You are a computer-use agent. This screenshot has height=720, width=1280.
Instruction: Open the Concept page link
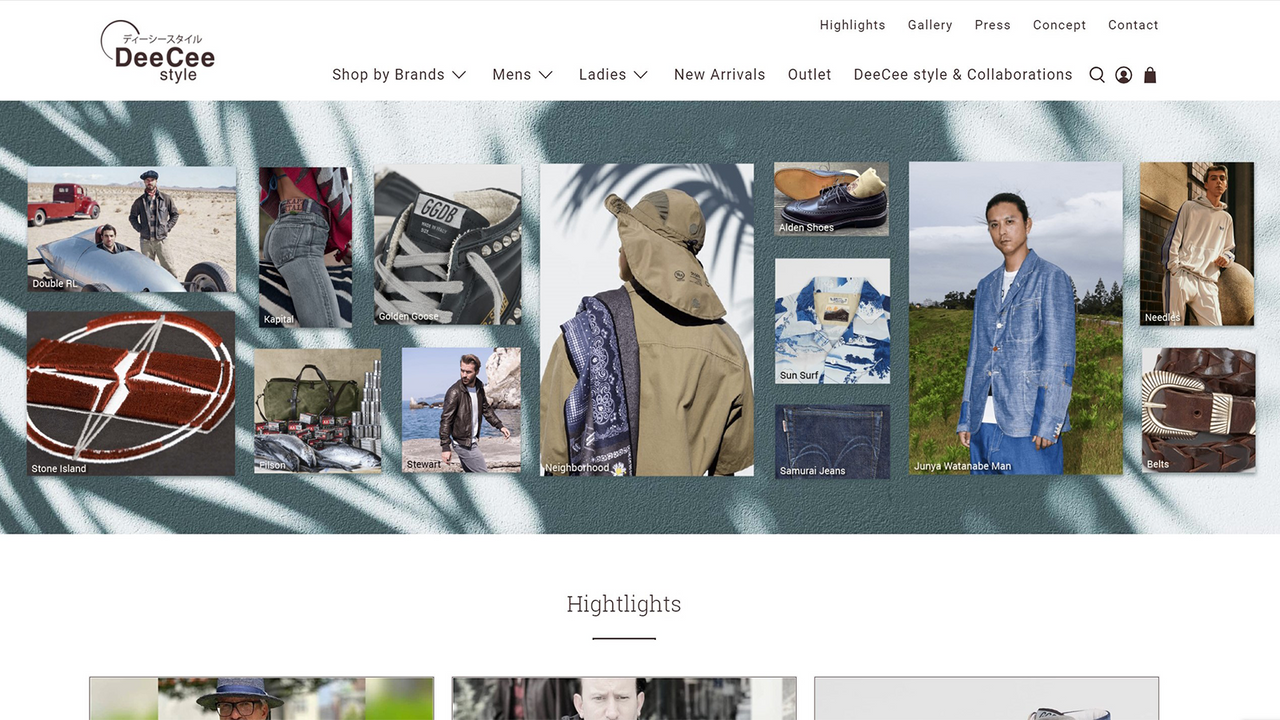pos(1060,25)
